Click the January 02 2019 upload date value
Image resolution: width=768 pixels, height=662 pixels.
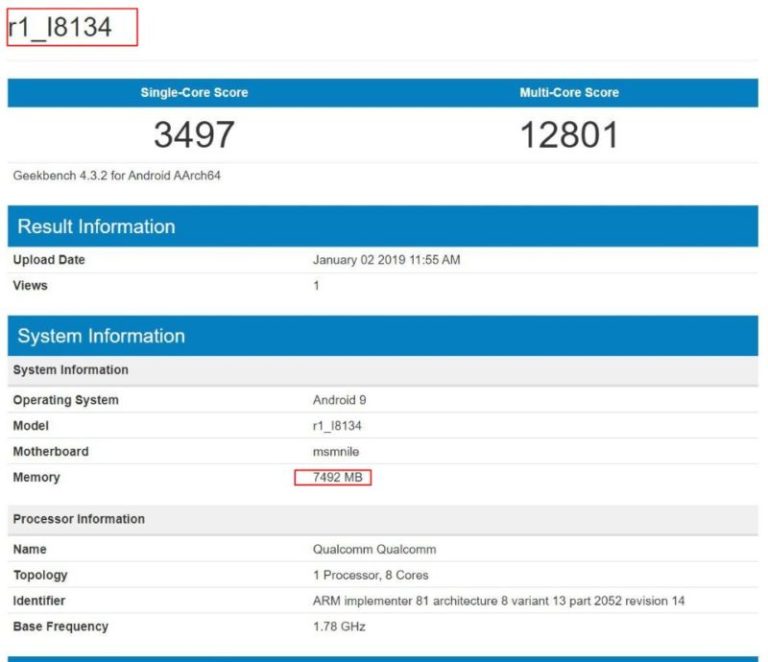386,260
